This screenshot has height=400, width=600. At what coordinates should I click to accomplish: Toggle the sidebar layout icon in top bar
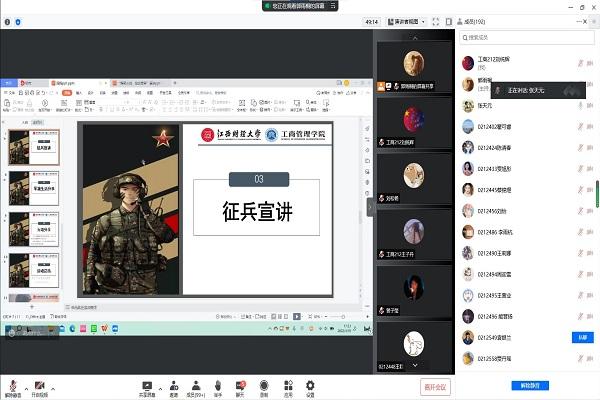click(x=449, y=22)
